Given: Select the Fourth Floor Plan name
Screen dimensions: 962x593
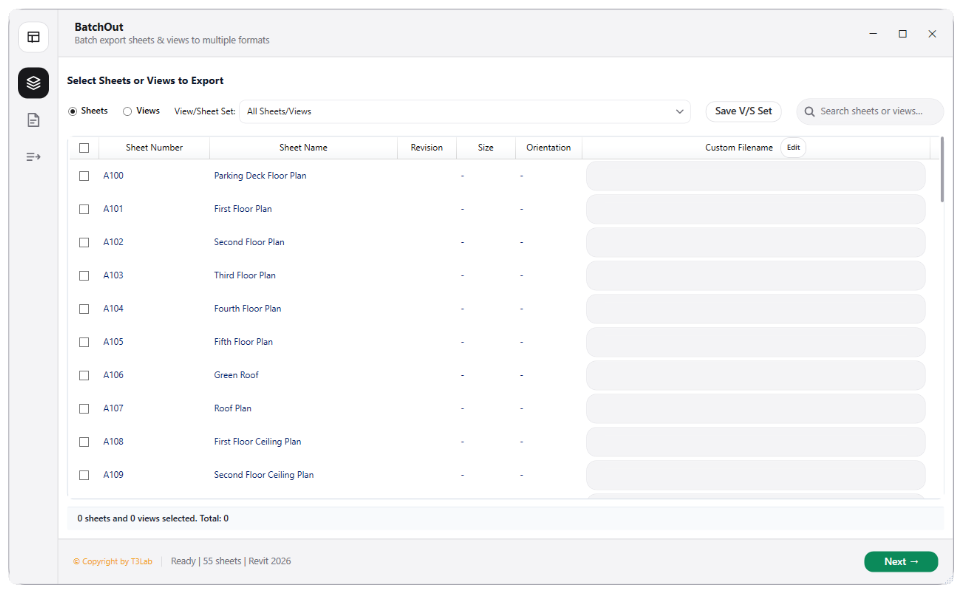Looking at the screenshot, I should click(x=248, y=308).
